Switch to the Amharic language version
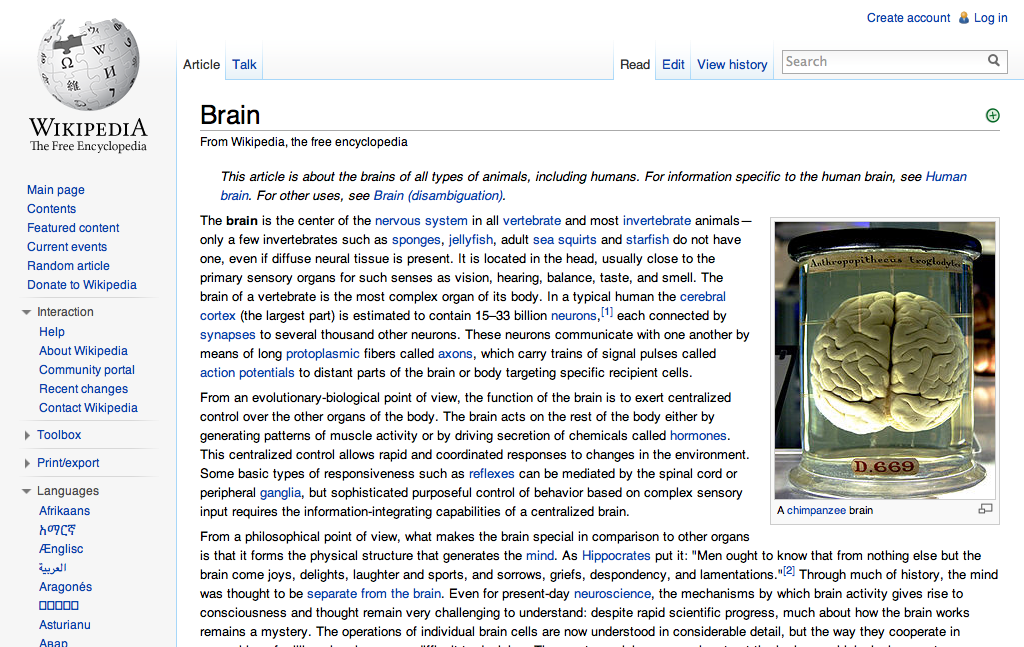 (x=57, y=530)
